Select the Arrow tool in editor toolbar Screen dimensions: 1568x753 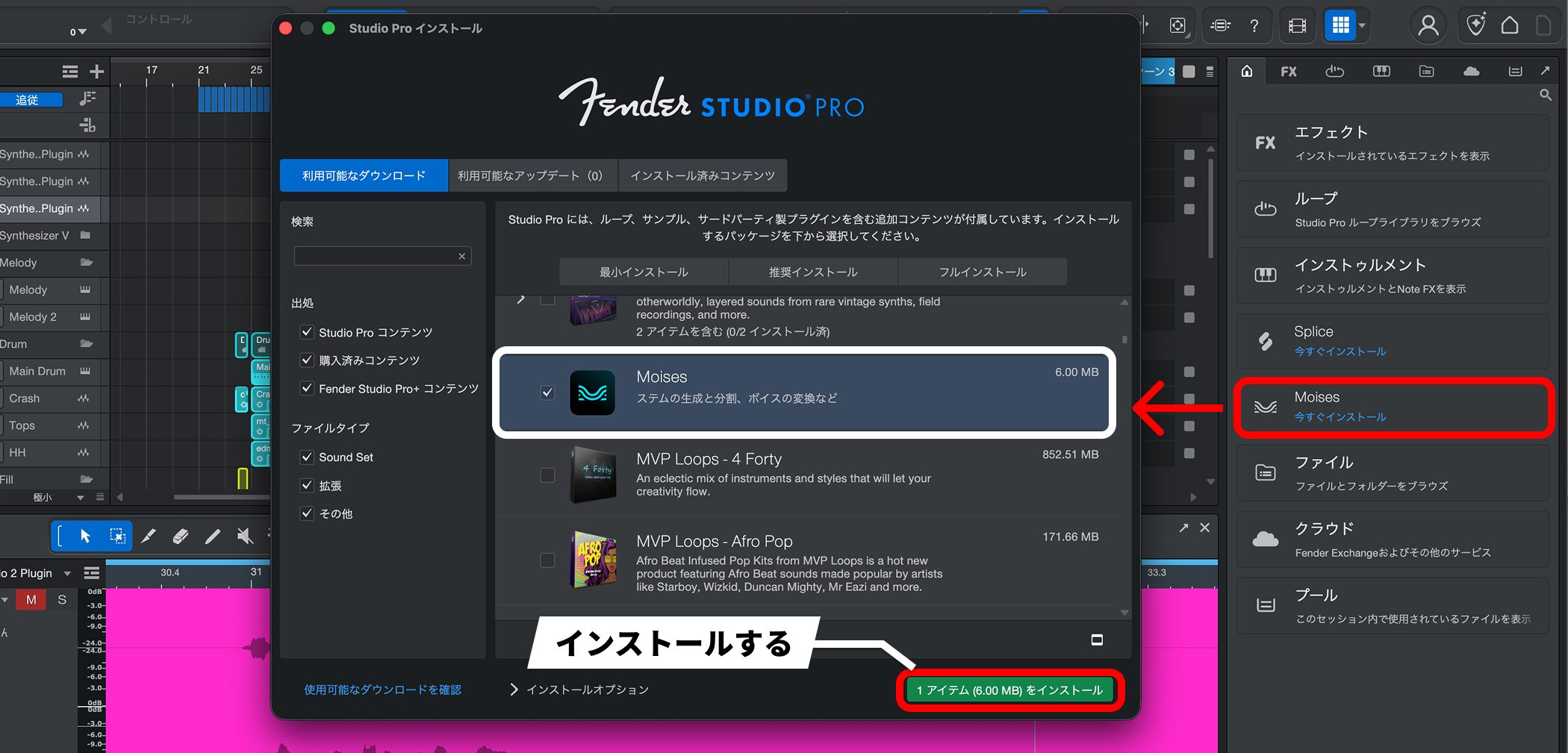pos(85,536)
